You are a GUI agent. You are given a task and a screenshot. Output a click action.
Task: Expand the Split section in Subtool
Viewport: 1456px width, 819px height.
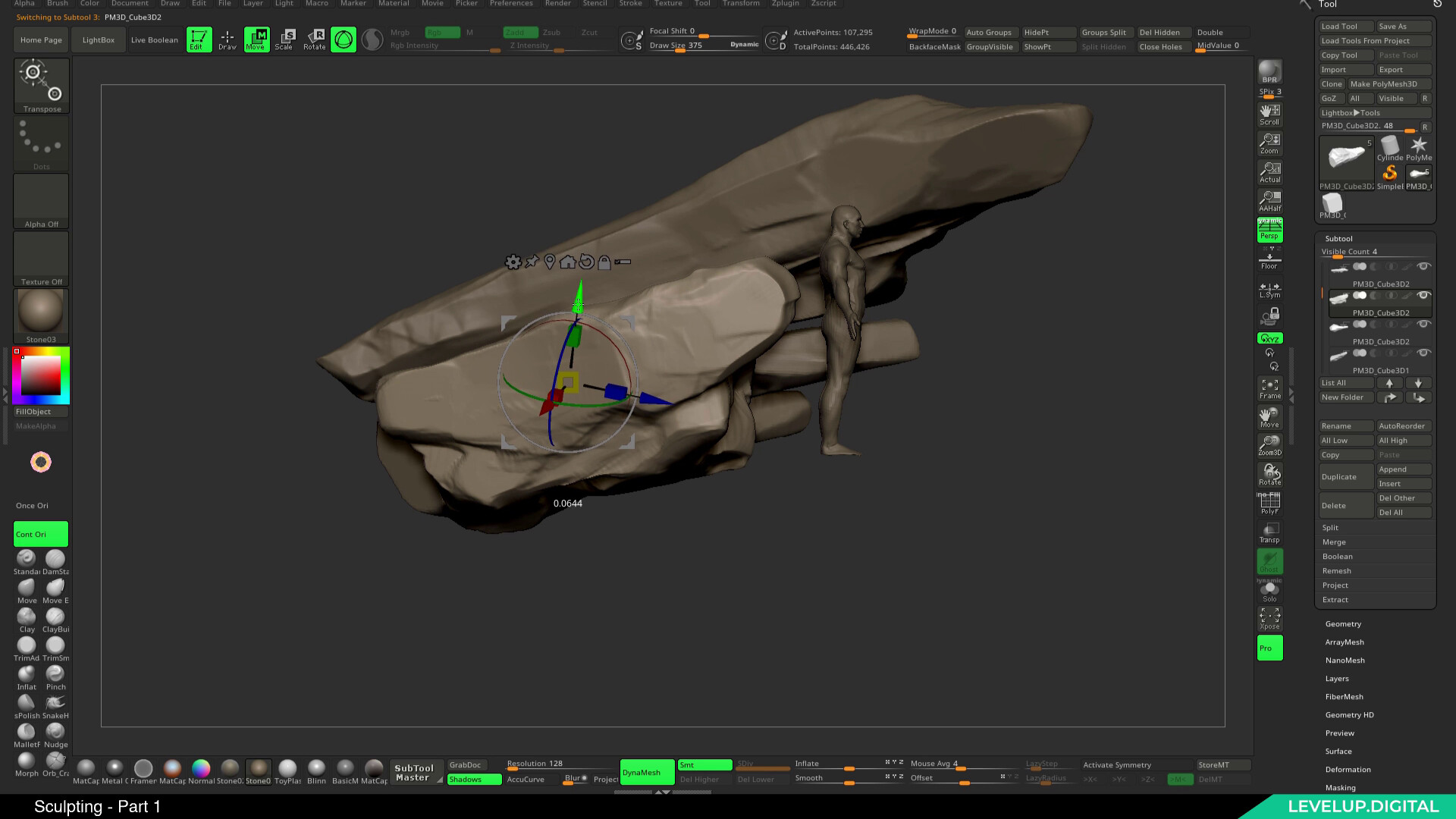click(x=1330, y=528)
